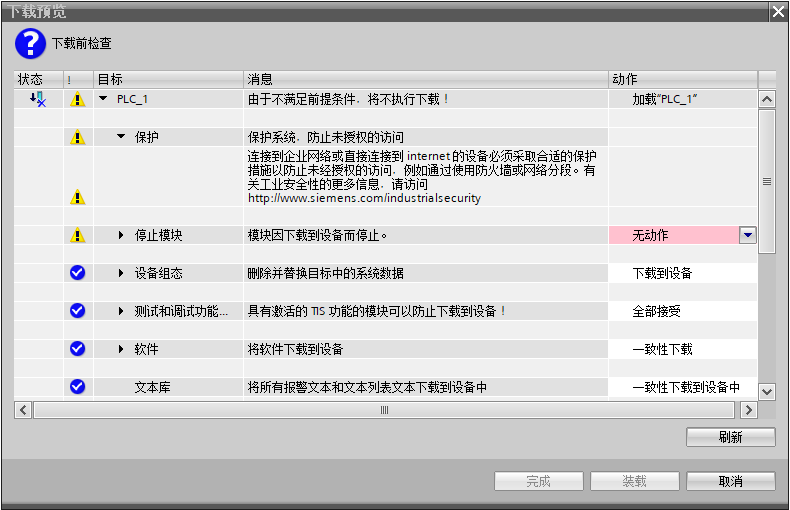Click the 动作 column header

tap(683, 79)
